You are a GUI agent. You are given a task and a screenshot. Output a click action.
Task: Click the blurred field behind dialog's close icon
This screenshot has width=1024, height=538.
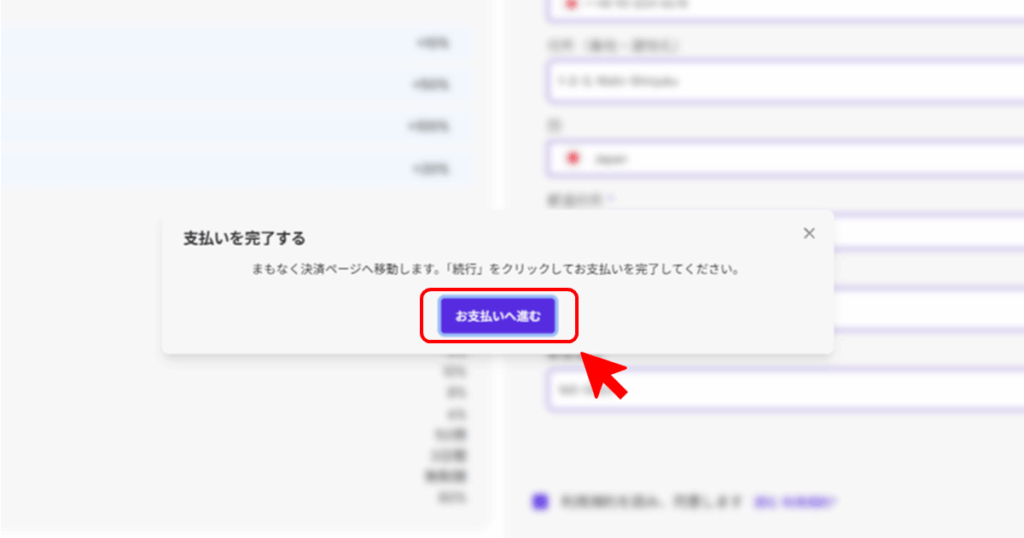coord(929,233)
